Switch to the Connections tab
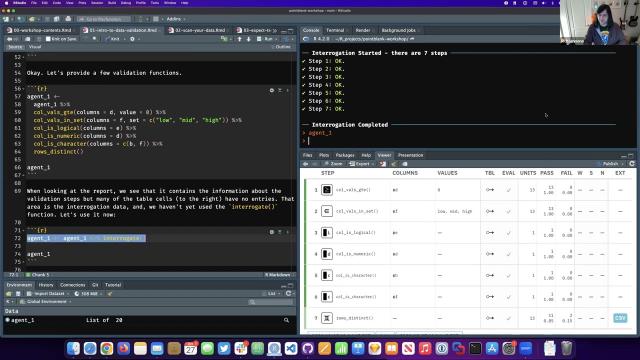Screen dimensions: 640x360 pyautogui.click(x=73, y=285)
